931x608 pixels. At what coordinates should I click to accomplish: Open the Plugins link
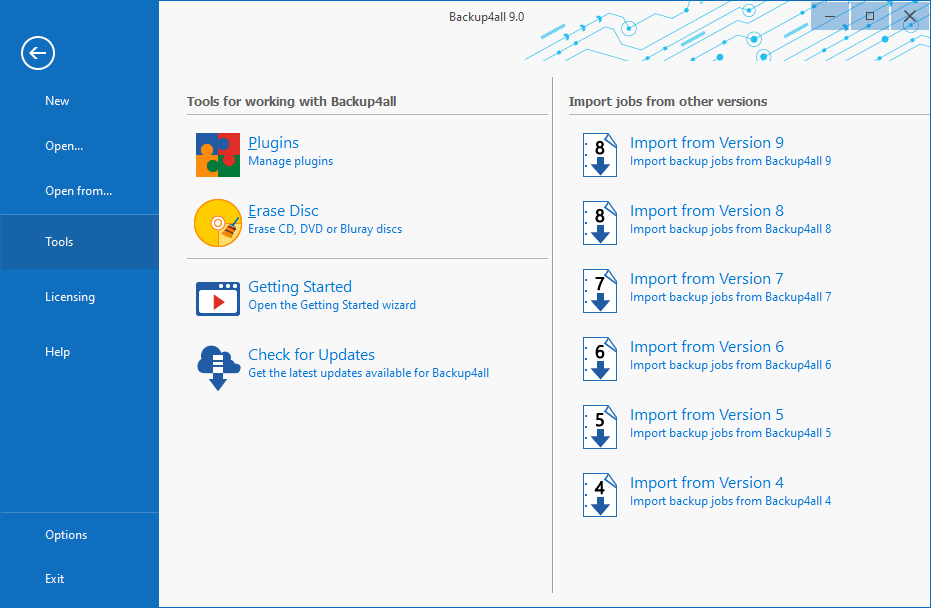tap(273, 143)
